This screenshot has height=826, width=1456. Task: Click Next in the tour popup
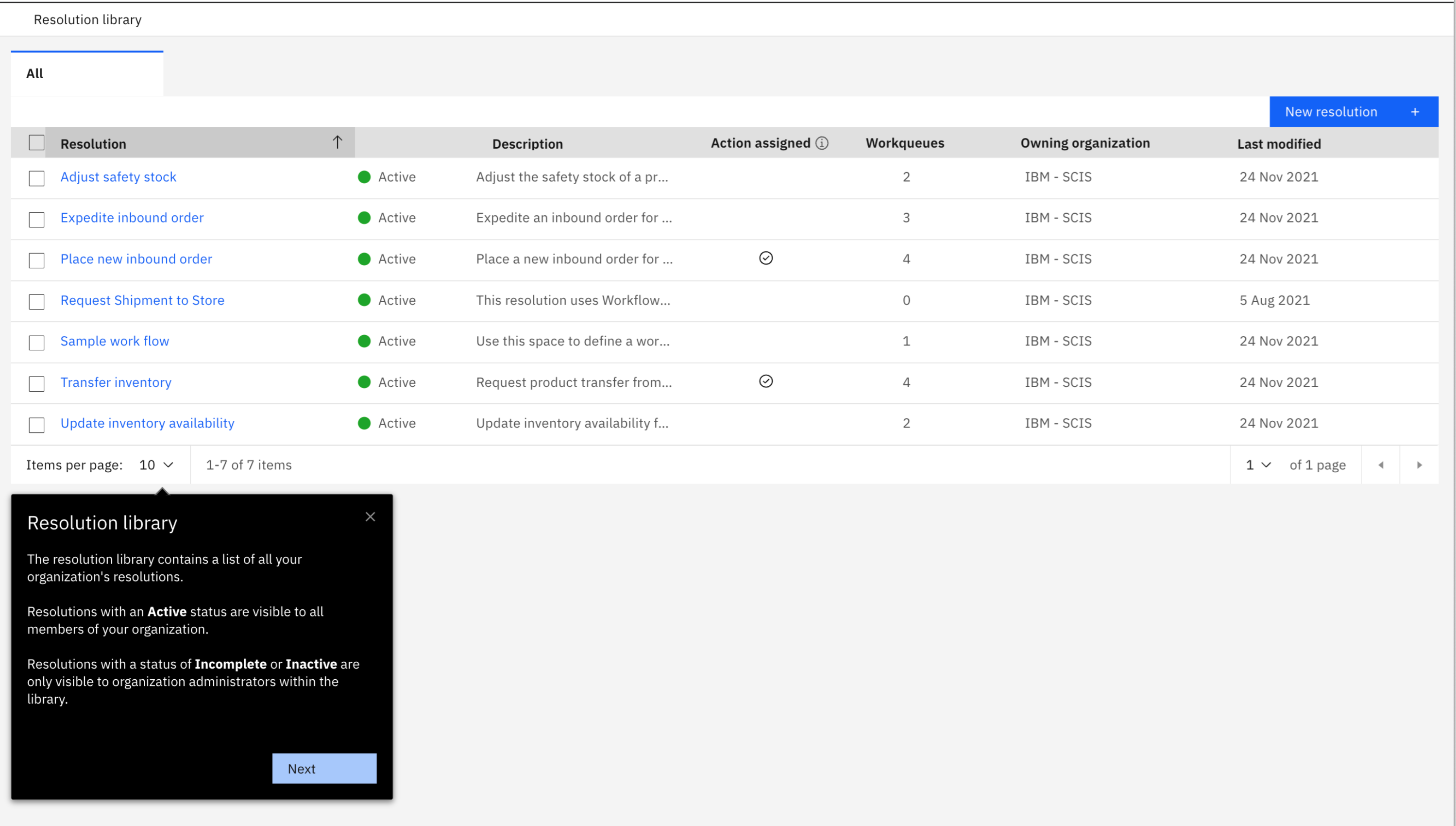click(324, 769)
